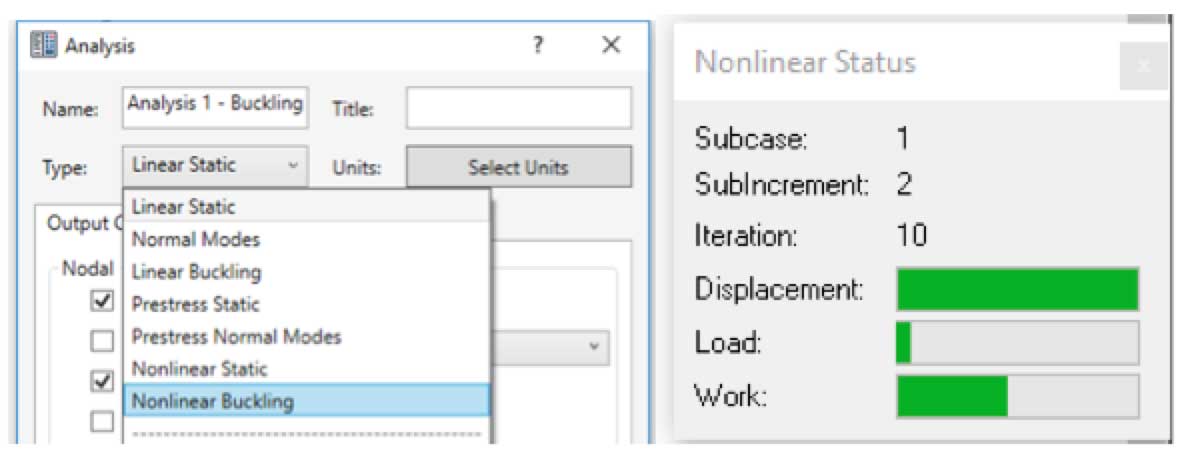Image resolution: width=1194 pixels, height=464 pixels.
Task: Click the help question mark button
Action: tap(538, 46)
